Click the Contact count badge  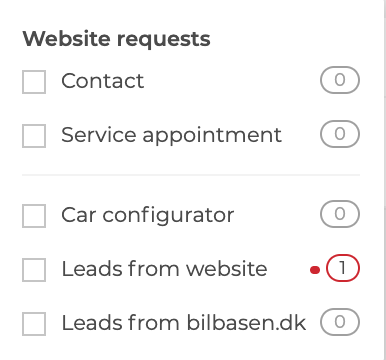340,80
